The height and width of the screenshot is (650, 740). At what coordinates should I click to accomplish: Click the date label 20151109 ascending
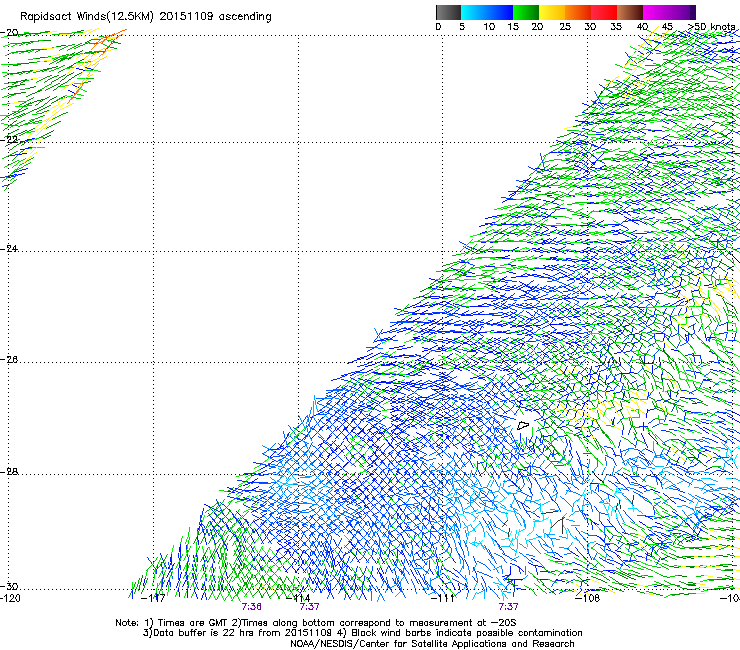click(x=215, y=17)
